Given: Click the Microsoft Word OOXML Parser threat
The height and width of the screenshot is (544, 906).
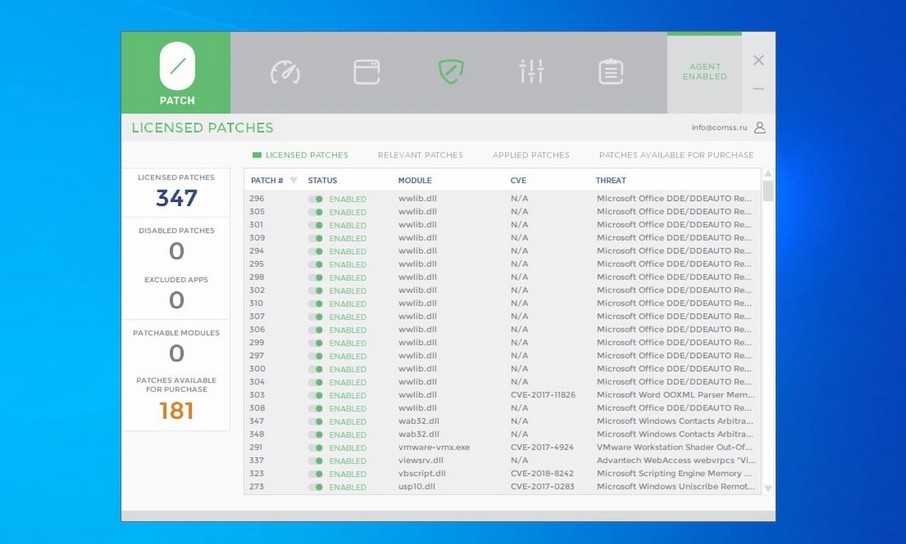Looking at the screenshot, I should (675, 395).
